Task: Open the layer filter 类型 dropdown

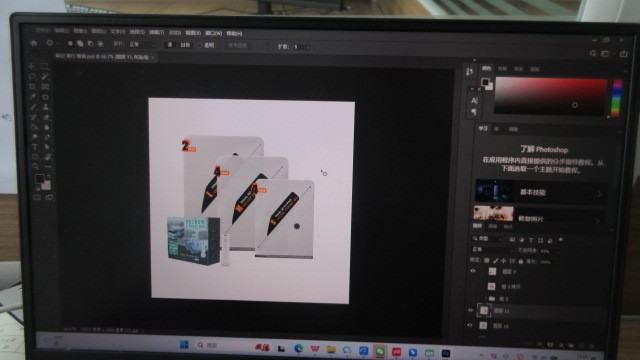Action: [x=488, y=239]
